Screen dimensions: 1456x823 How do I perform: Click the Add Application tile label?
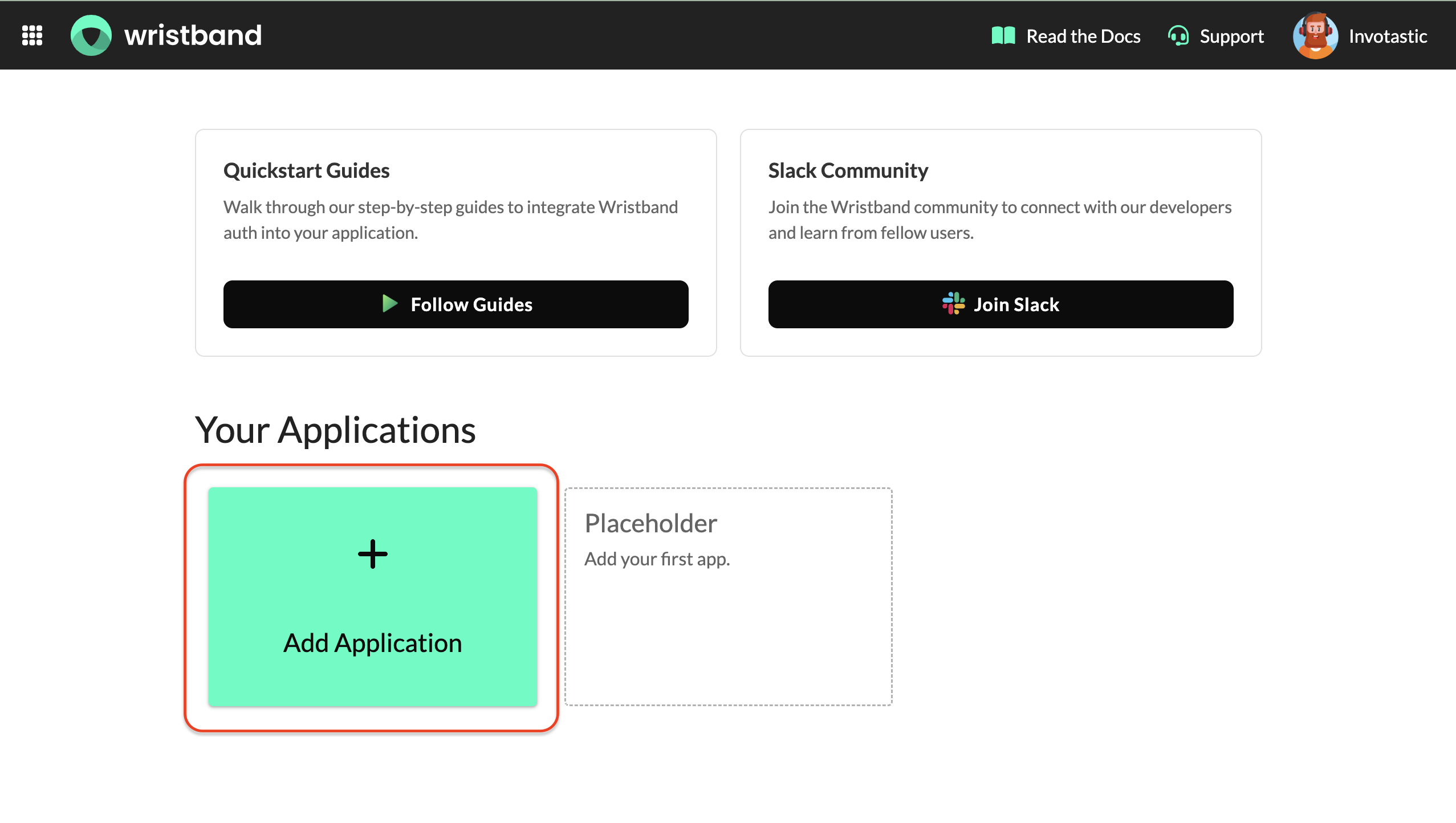pyautogui.click(x=372, y=643)
